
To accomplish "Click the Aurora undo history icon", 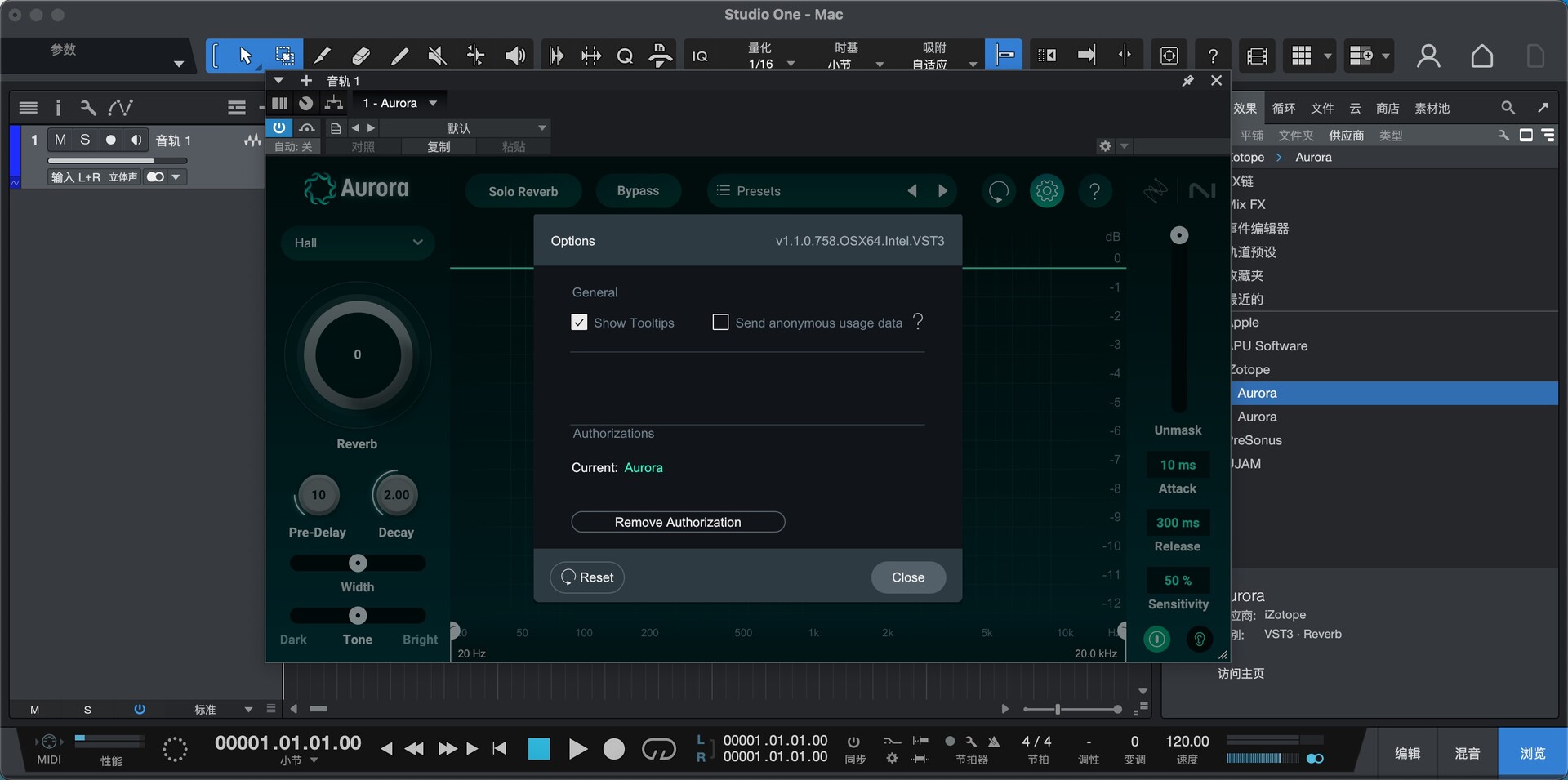I will point(998,191).
